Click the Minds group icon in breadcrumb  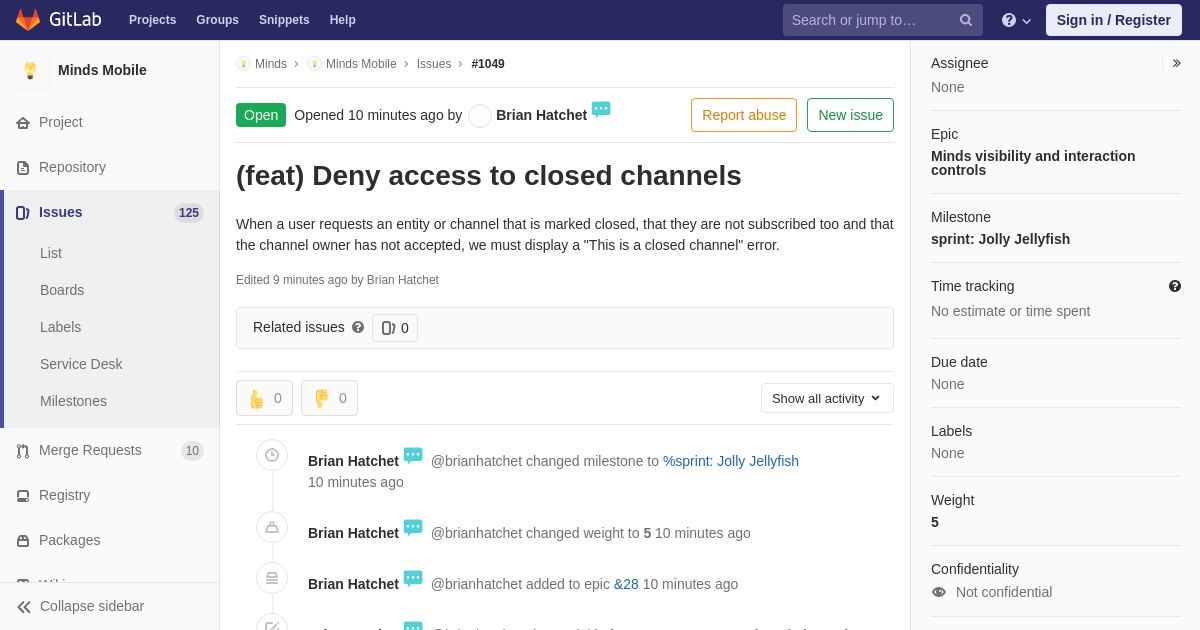243,64
